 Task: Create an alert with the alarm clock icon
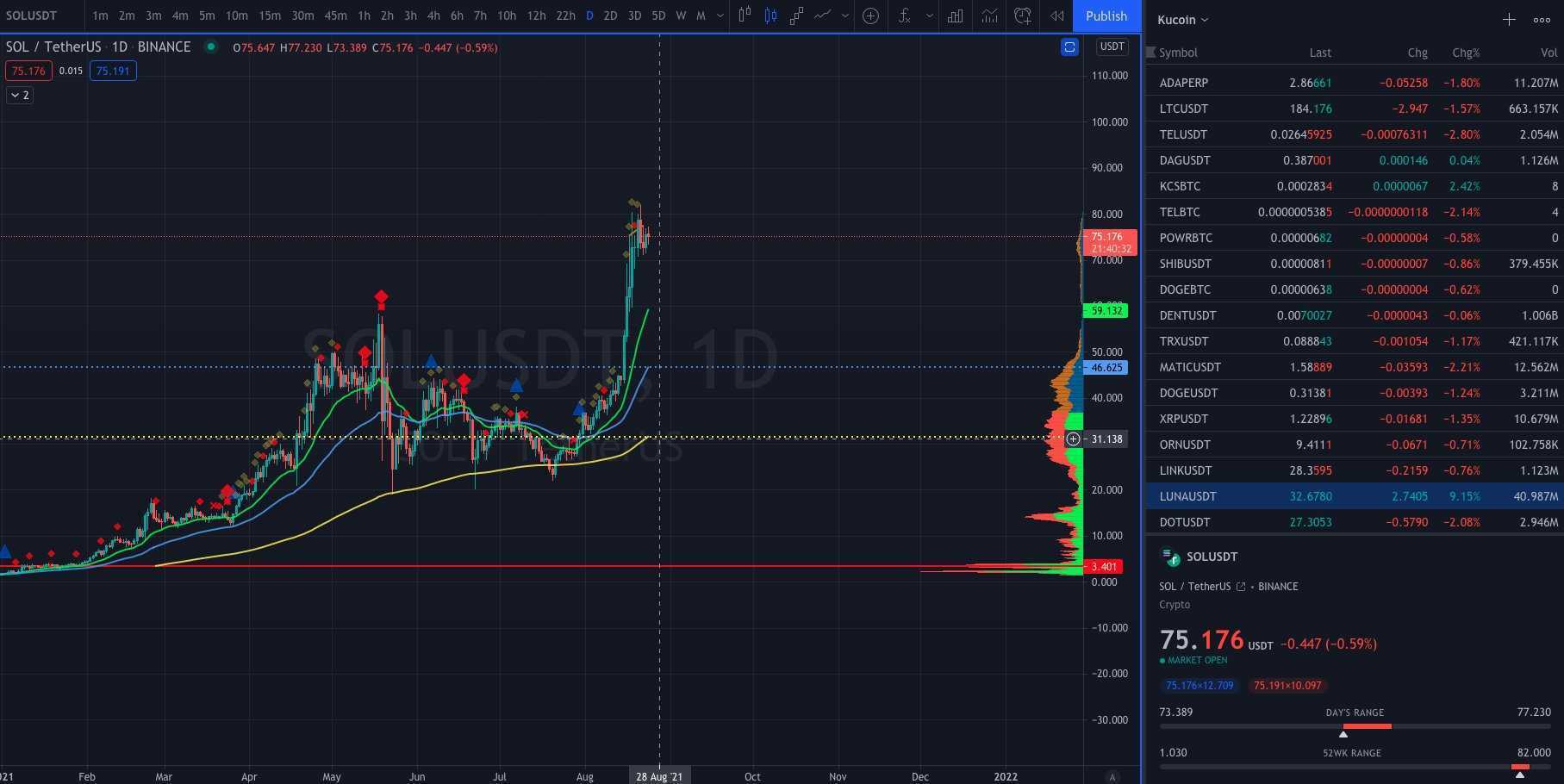[1023, 16]
